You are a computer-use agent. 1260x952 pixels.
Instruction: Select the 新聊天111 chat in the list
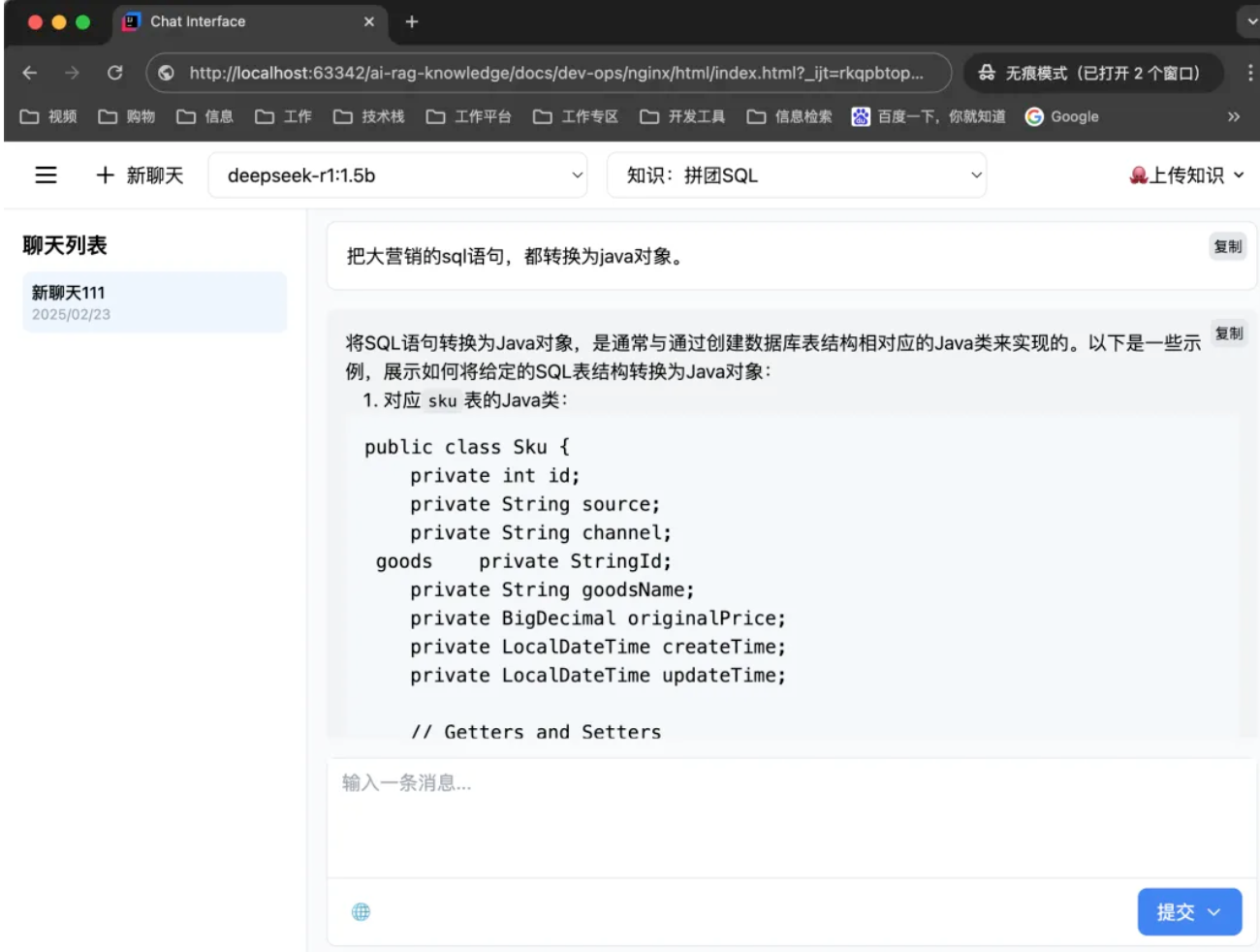(155, 302)
